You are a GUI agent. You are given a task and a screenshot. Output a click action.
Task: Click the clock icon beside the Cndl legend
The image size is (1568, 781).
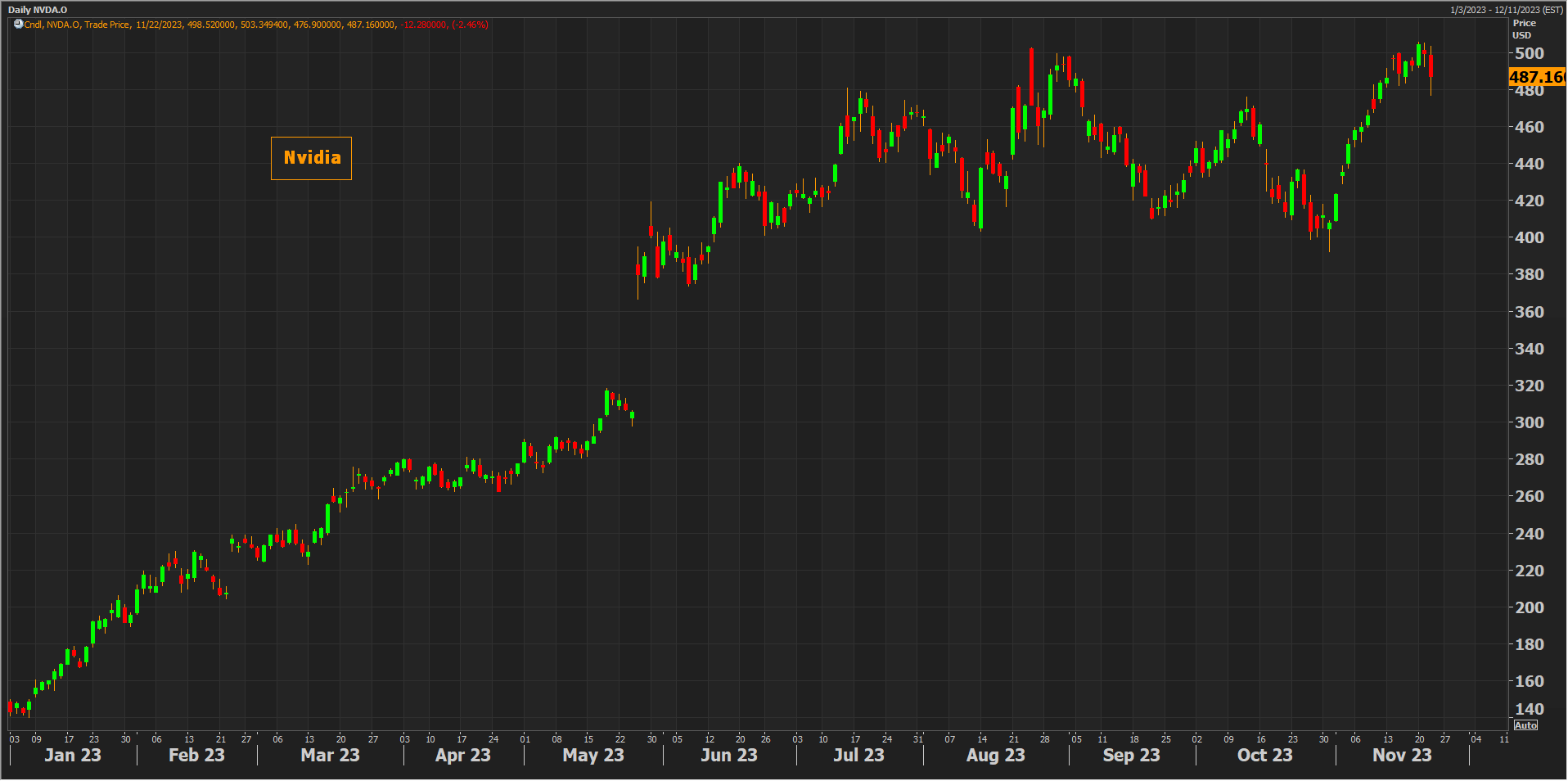tap(18, 25)
